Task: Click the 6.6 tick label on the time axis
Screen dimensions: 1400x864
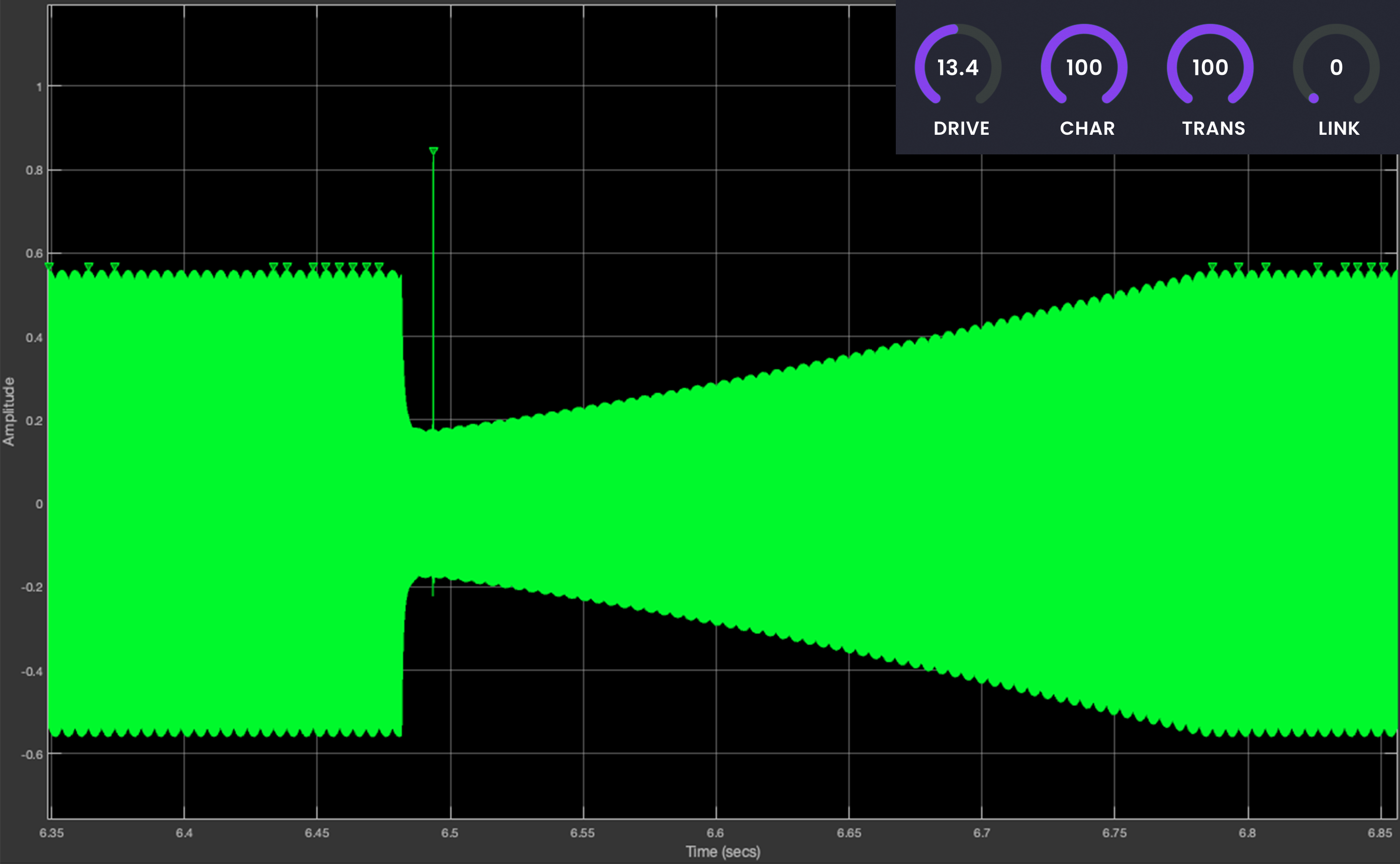Action: [717, 833]
